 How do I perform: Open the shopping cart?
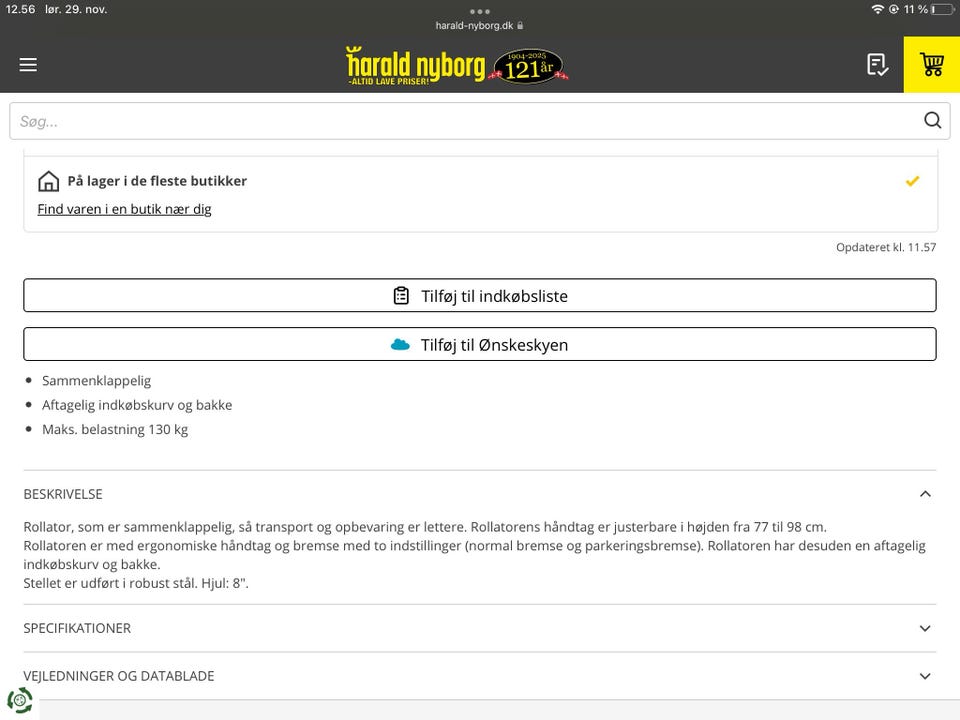point(932,64)
